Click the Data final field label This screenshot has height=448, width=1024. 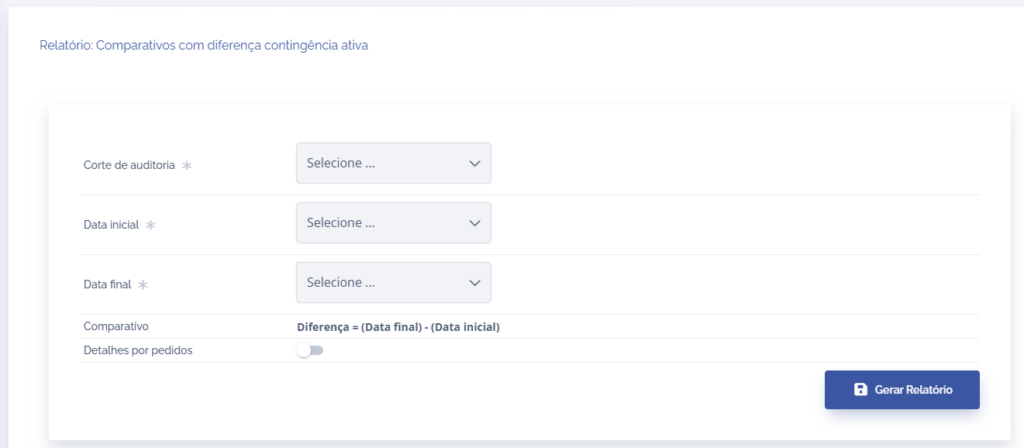click(107, 285)
